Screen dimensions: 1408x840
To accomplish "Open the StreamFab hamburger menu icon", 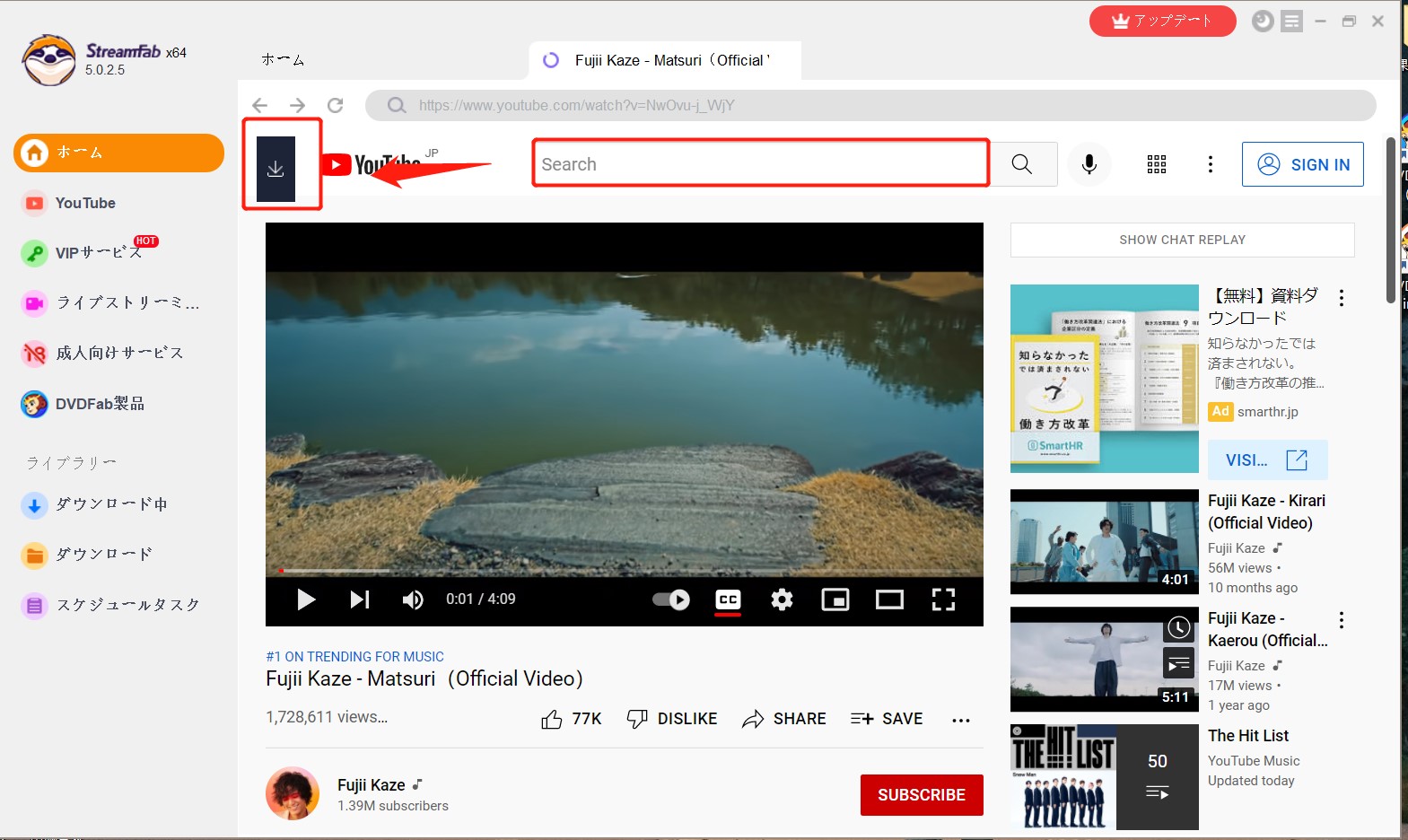I will tap(1291, 21).
